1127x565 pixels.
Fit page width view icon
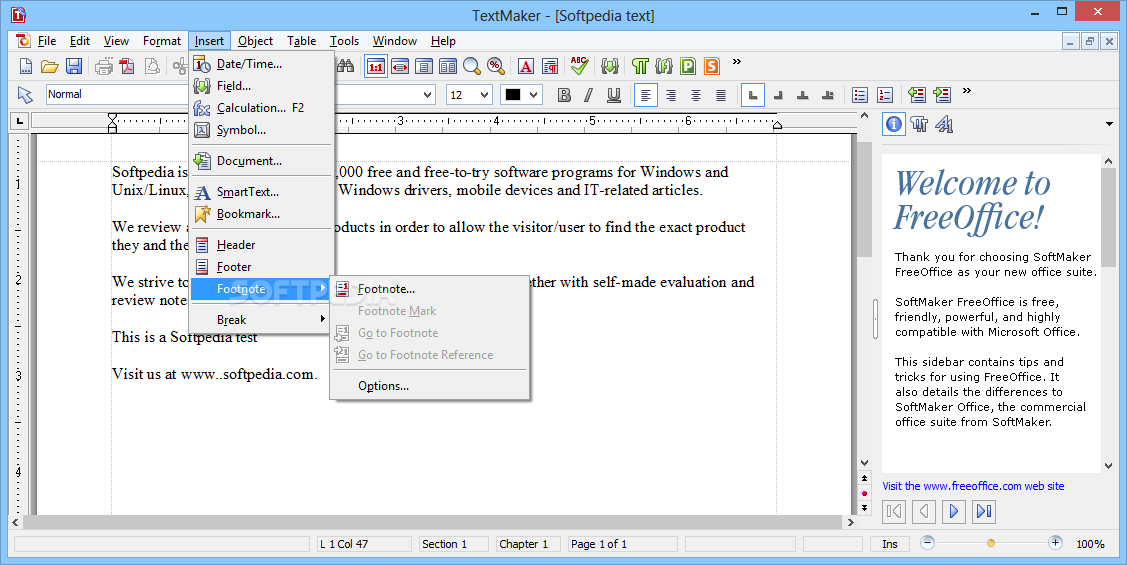pos(400,67)
